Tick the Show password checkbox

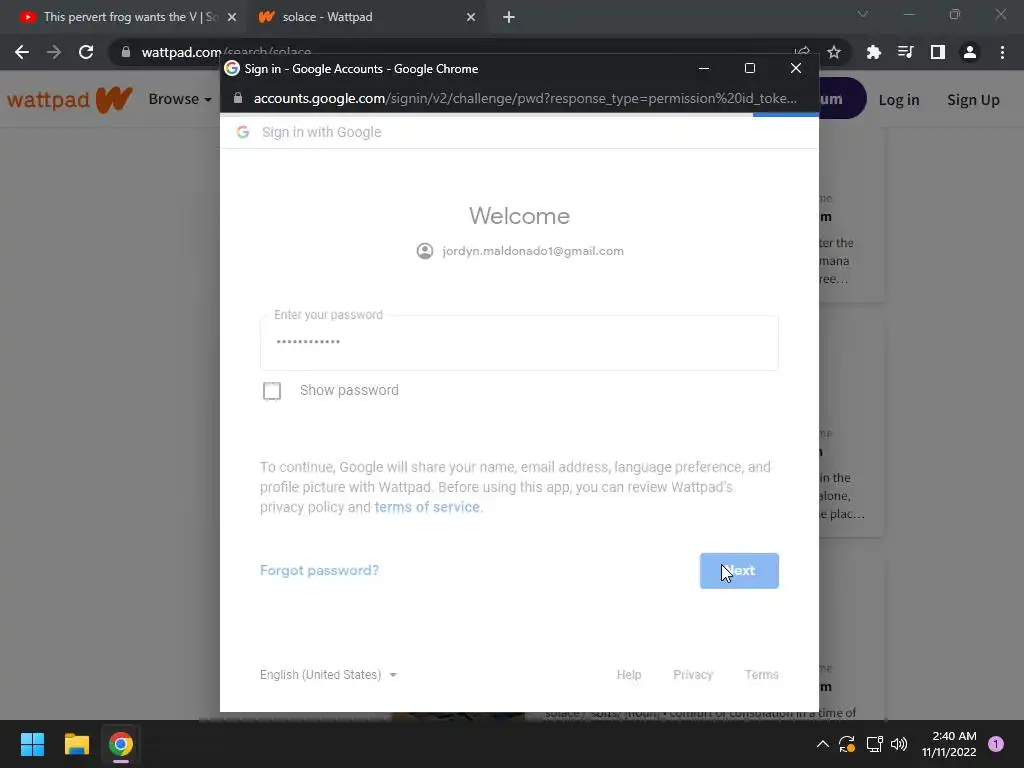pos(272,391)
